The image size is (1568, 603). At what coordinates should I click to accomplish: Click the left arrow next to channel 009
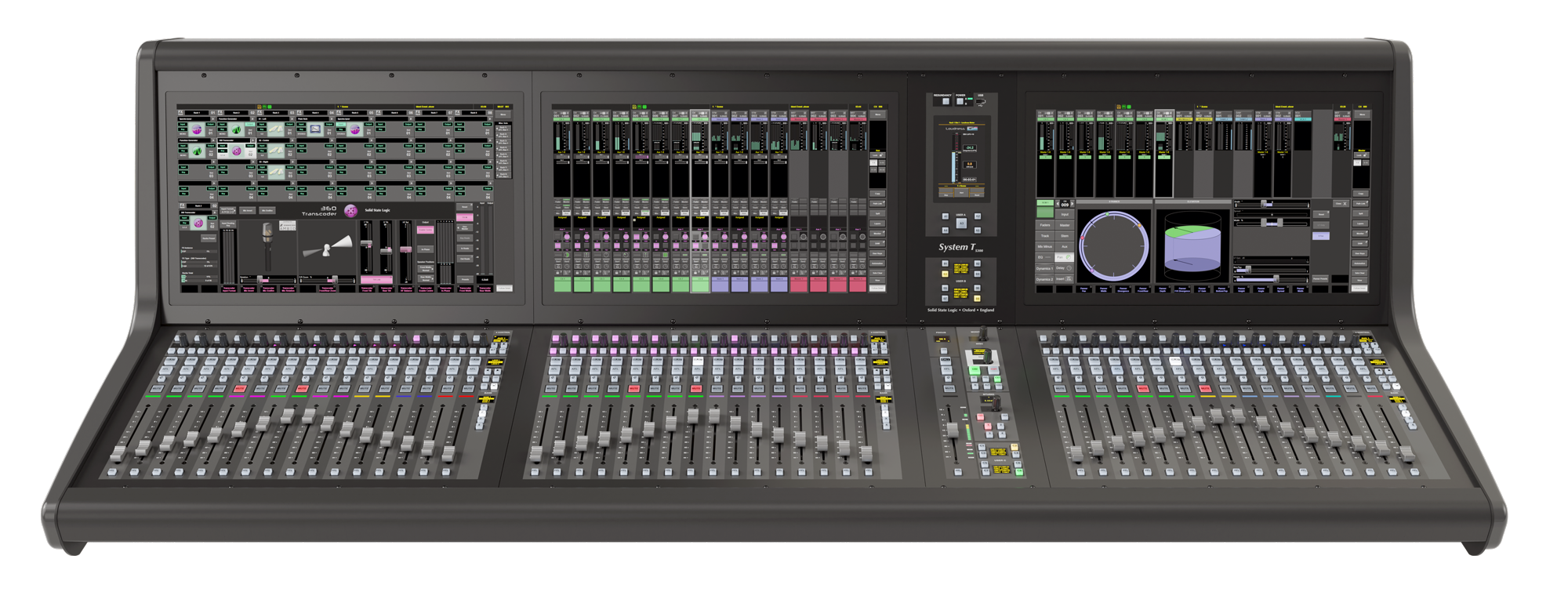tap(1058, 204)
